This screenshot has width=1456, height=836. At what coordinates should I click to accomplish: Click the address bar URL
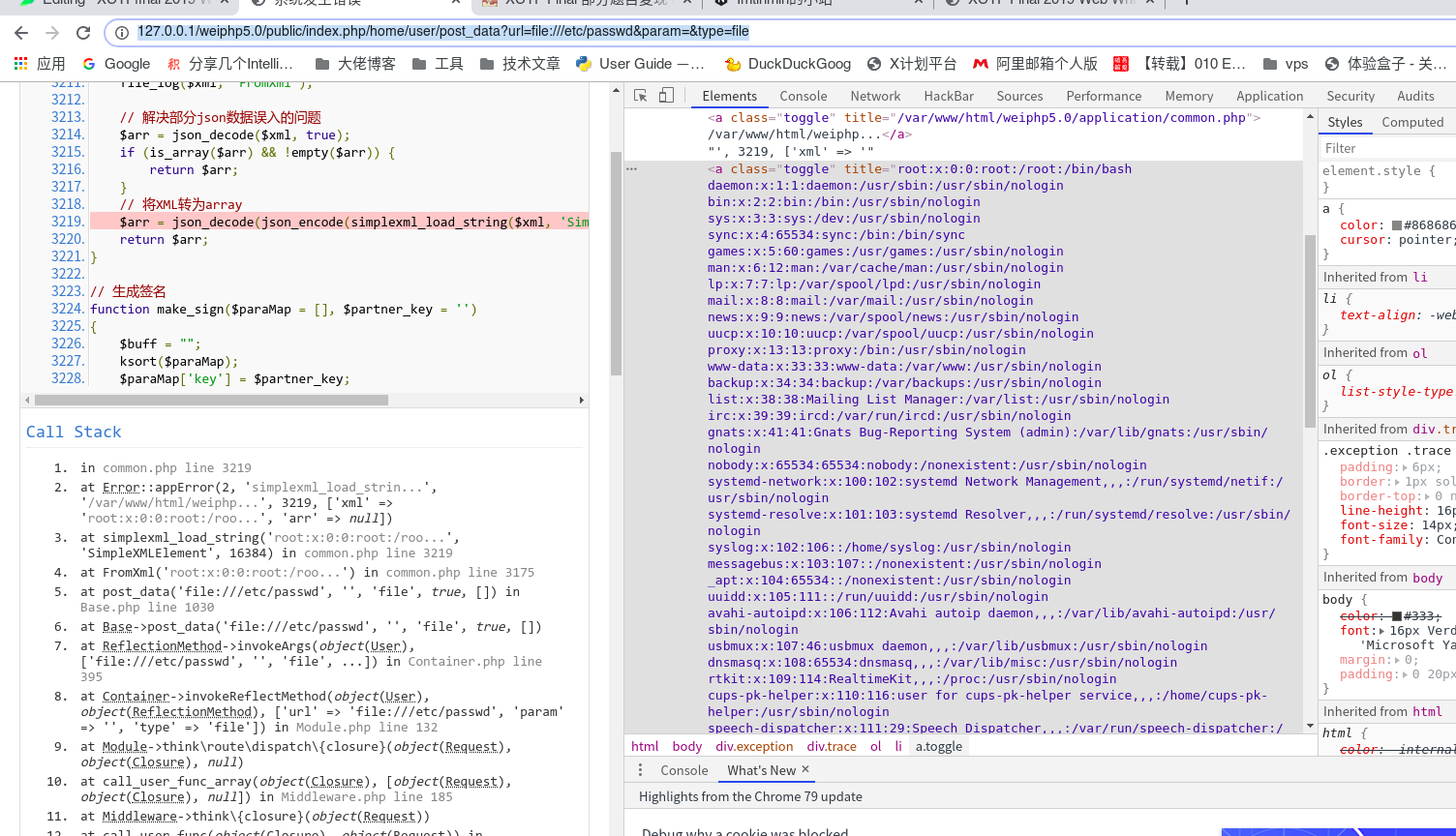pyautogui.click(x=442, y=31)
